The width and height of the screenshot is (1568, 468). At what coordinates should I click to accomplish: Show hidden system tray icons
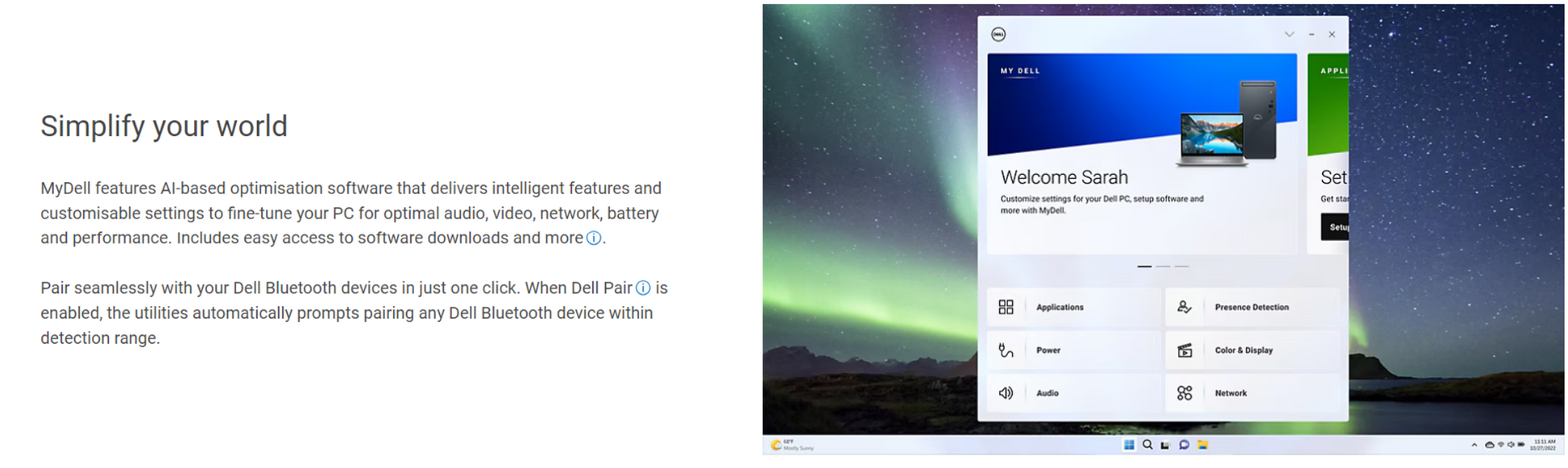pyautogui.click(x=1474, y=445)
